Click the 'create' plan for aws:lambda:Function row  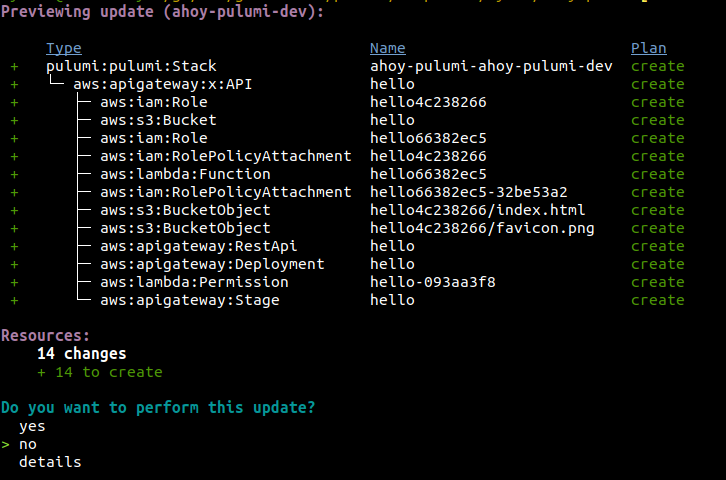pos(657,175)
